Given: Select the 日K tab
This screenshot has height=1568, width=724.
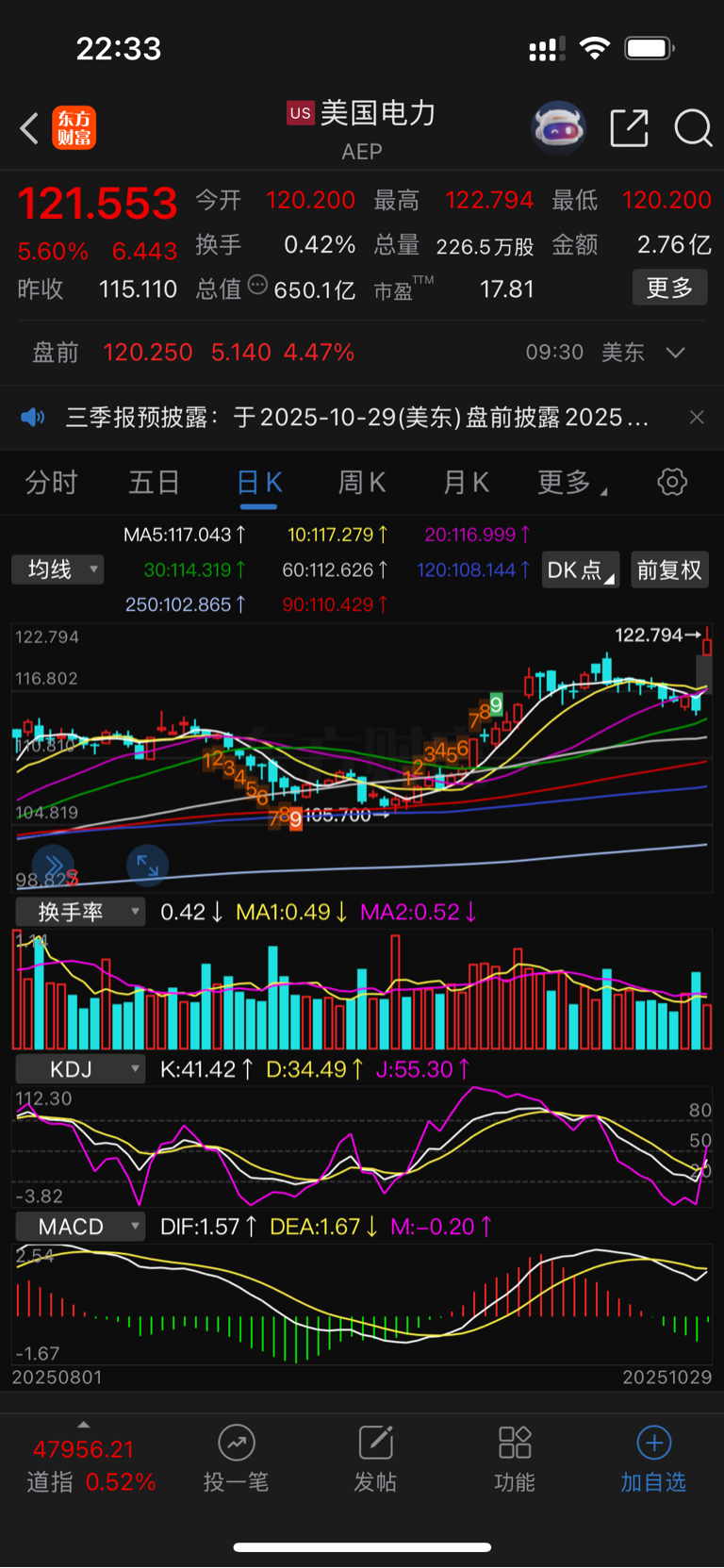Looking at the screenshot, I should [x=259, y=483].
